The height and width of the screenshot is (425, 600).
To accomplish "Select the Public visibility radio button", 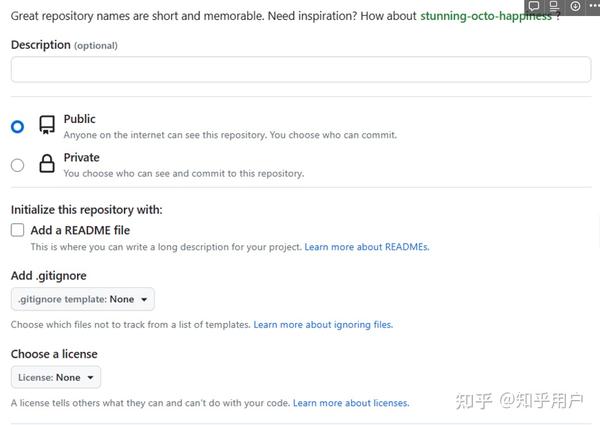I will tap(18, 127).
